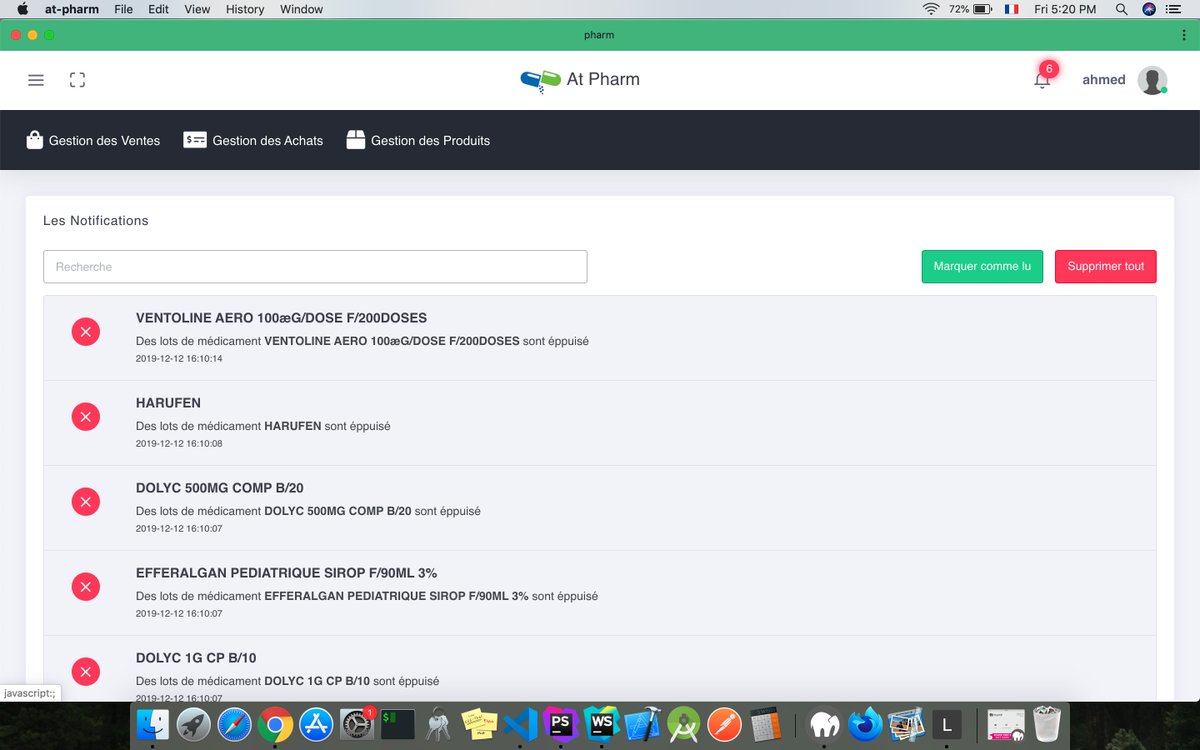Open the File menu

pos(123,9)
